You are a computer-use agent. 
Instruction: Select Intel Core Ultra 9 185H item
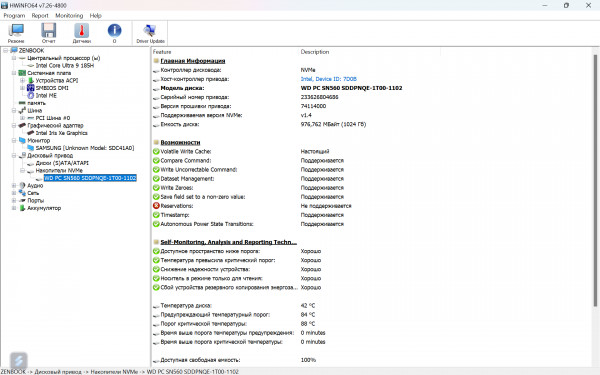[65, 65]
